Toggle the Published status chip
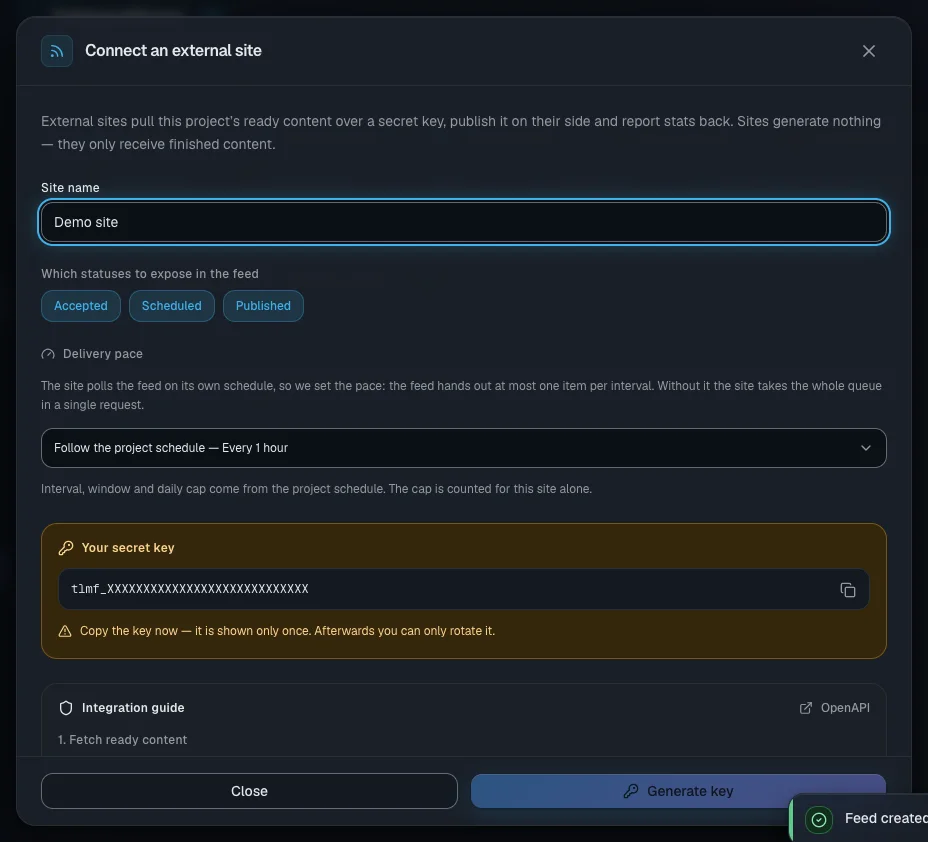 click(263, 306)
